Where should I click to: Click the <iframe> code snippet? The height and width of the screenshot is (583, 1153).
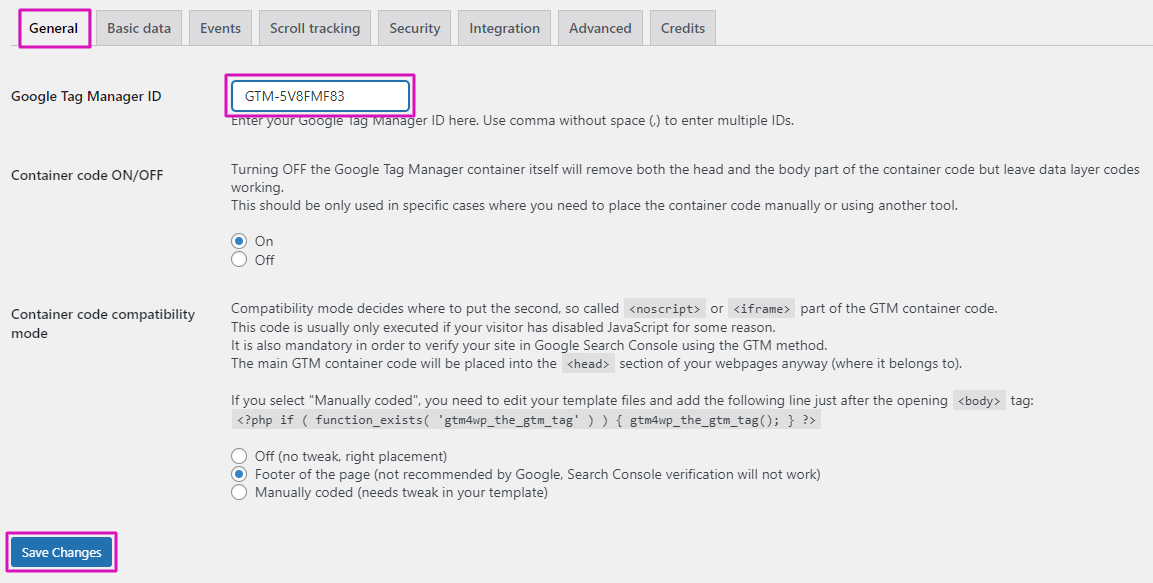[761, 309]
